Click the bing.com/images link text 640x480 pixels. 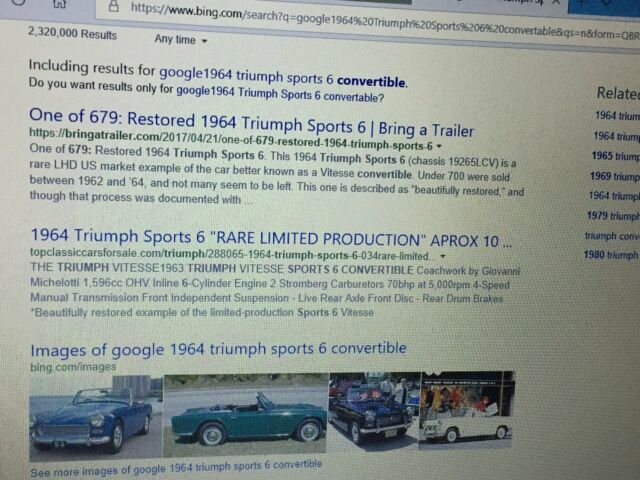[x=73, y=367]
